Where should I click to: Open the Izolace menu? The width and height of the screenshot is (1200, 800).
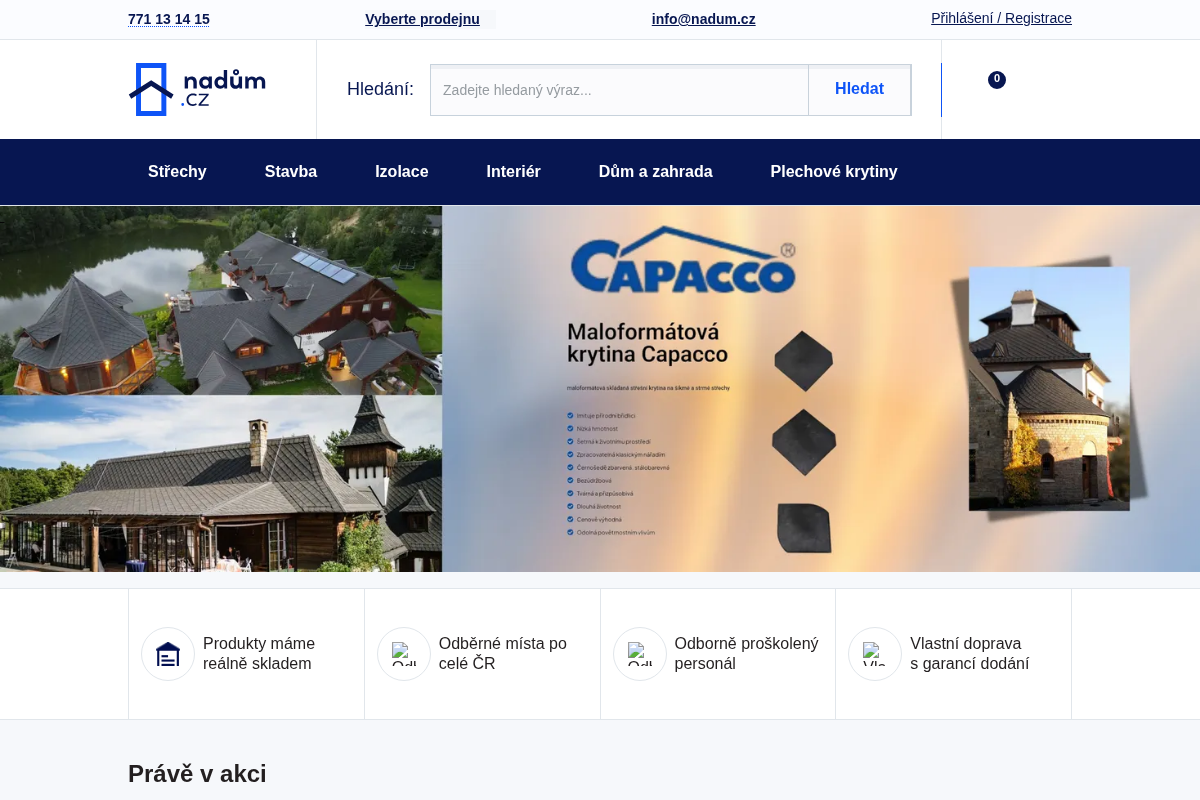click(402, 172)
